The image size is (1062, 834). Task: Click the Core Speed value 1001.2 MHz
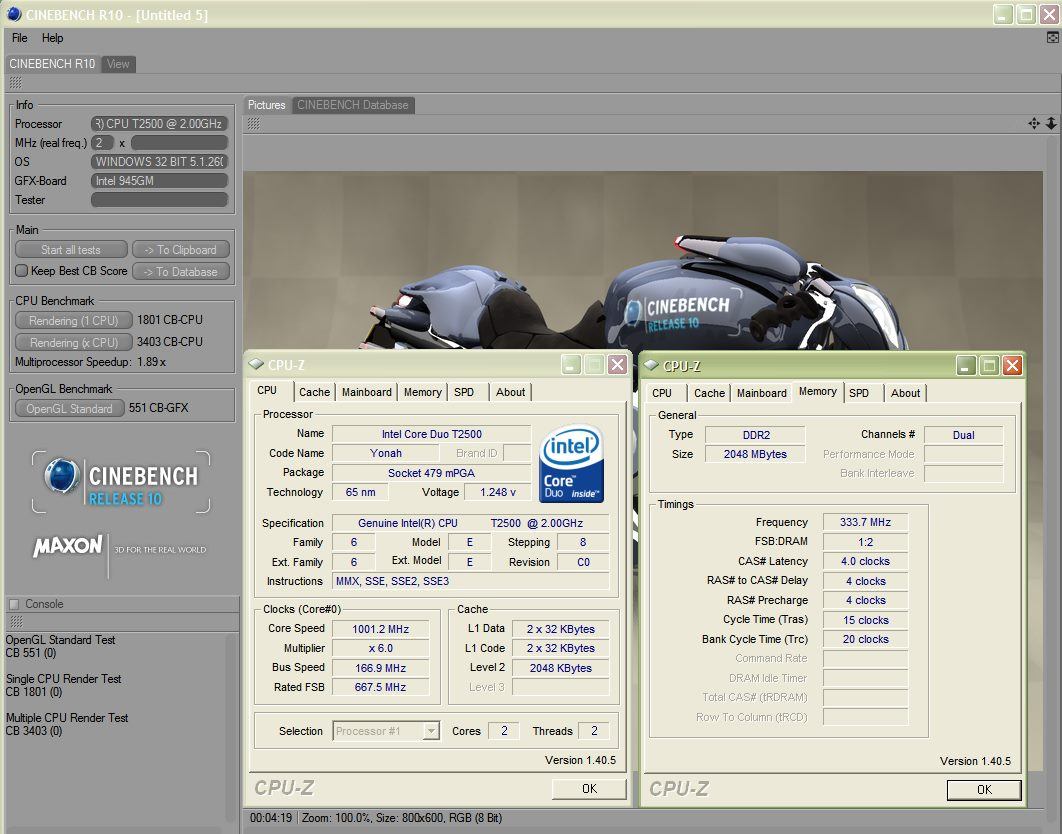381,629
